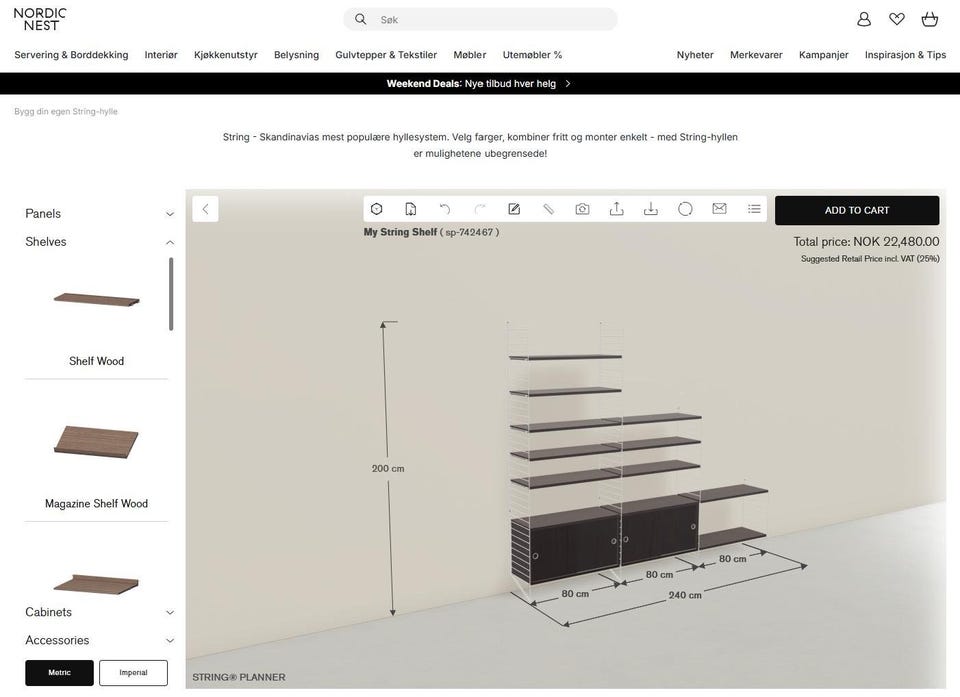The image size is (960, 697).
Task: Click the download tray icon
Action: coord(651,209)
